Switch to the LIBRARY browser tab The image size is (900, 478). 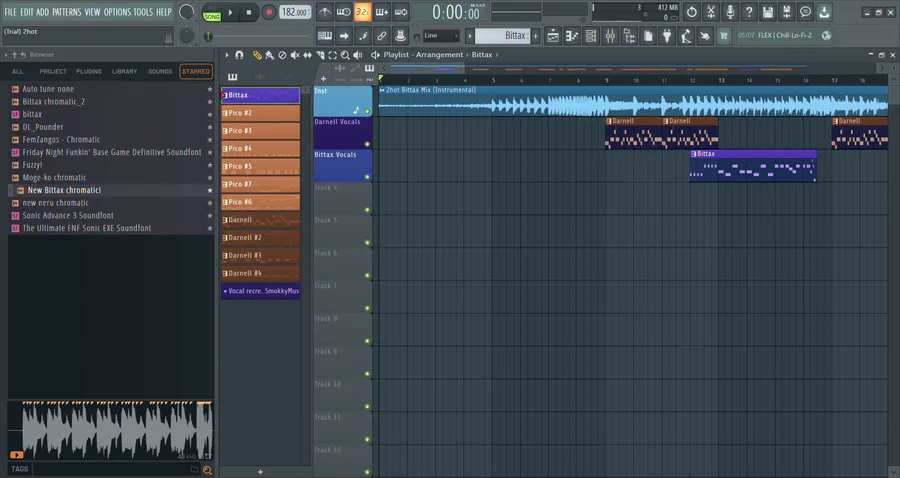pyautogui.click(x=125, y=72)
